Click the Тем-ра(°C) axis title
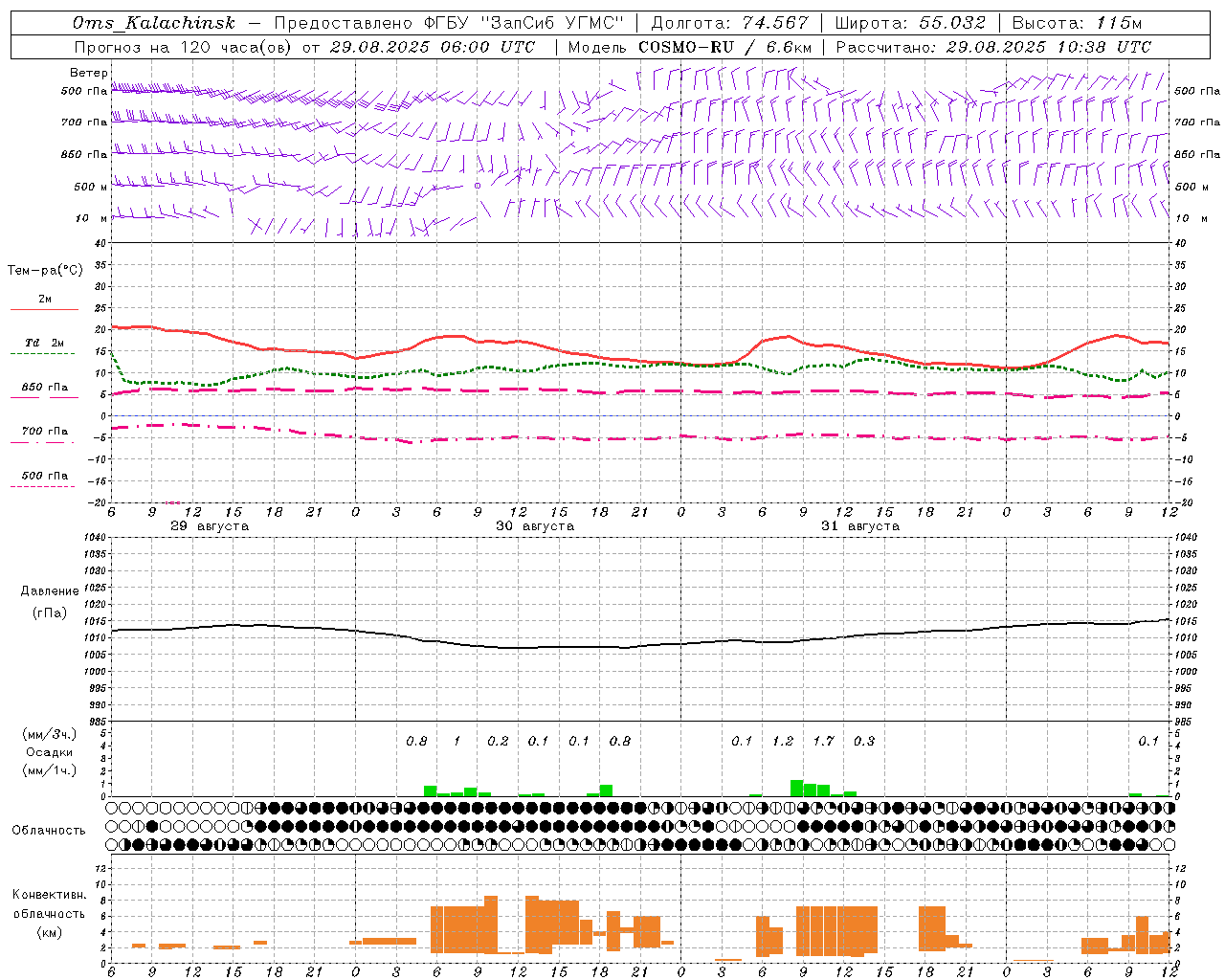1225x980 pixels. click(45, 271)
